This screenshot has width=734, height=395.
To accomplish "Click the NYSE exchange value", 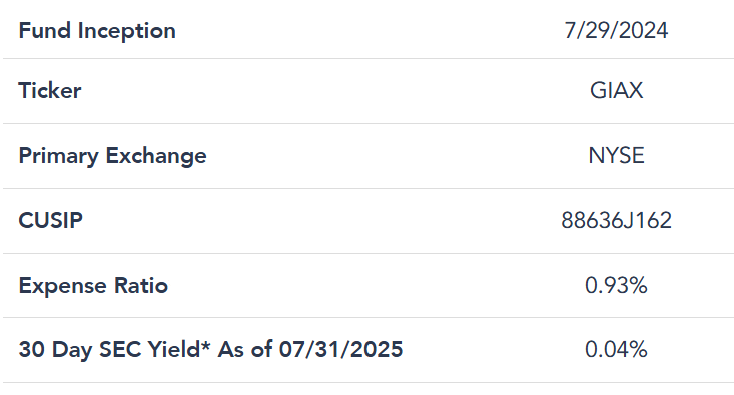I will click(616, 155).
